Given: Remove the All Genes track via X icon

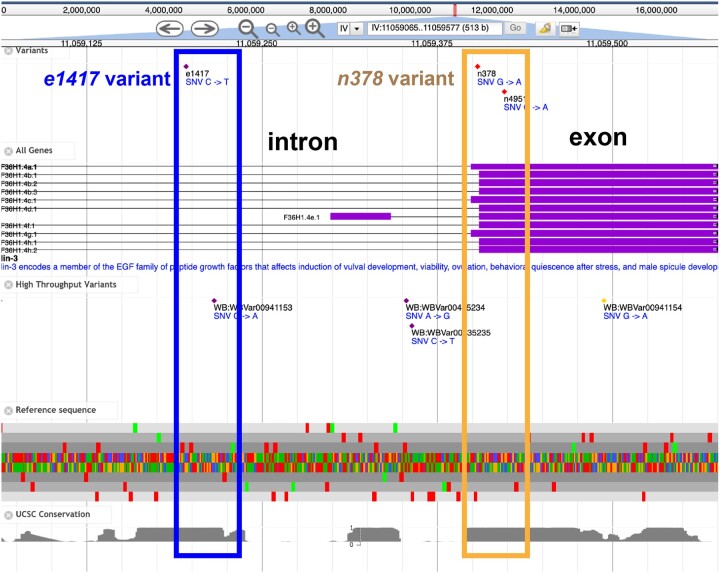Looking at the screenshot, I should 8,150.
